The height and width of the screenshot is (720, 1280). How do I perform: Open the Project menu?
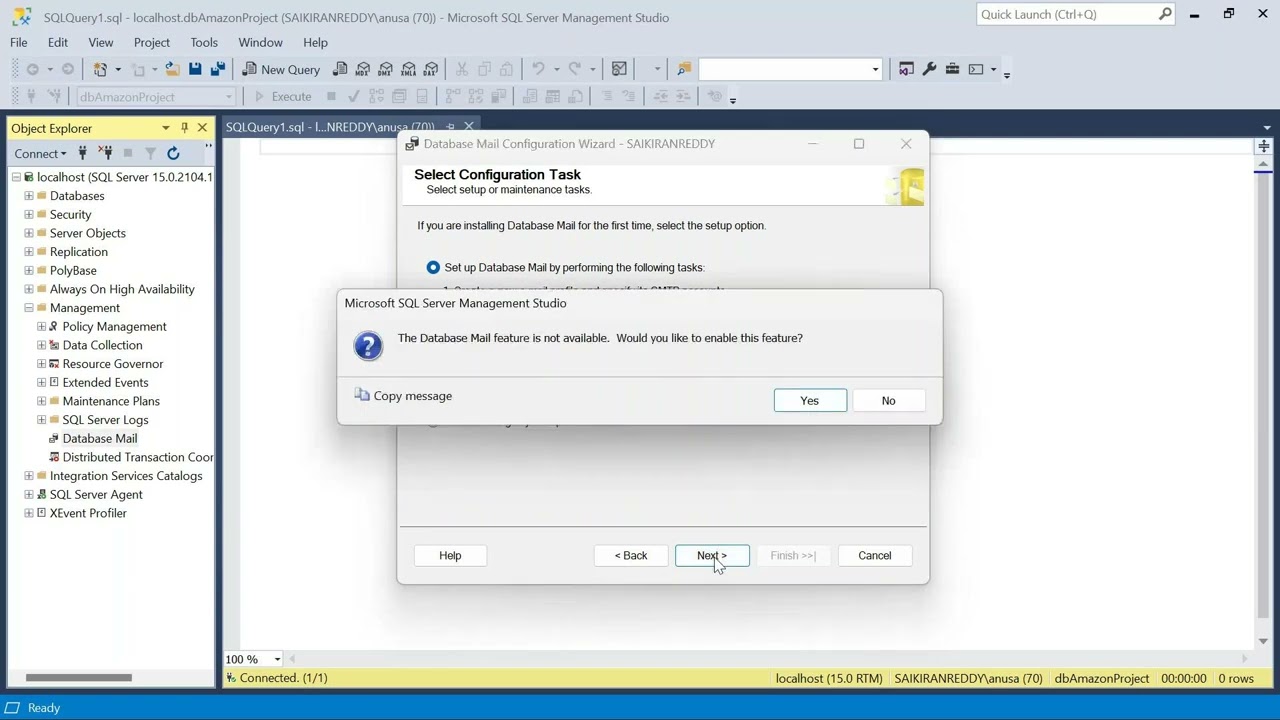[x=152, y=42]
